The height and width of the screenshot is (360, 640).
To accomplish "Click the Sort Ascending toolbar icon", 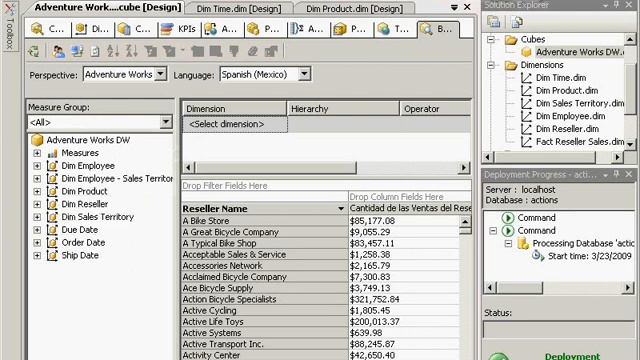I will tap(113, 51).
